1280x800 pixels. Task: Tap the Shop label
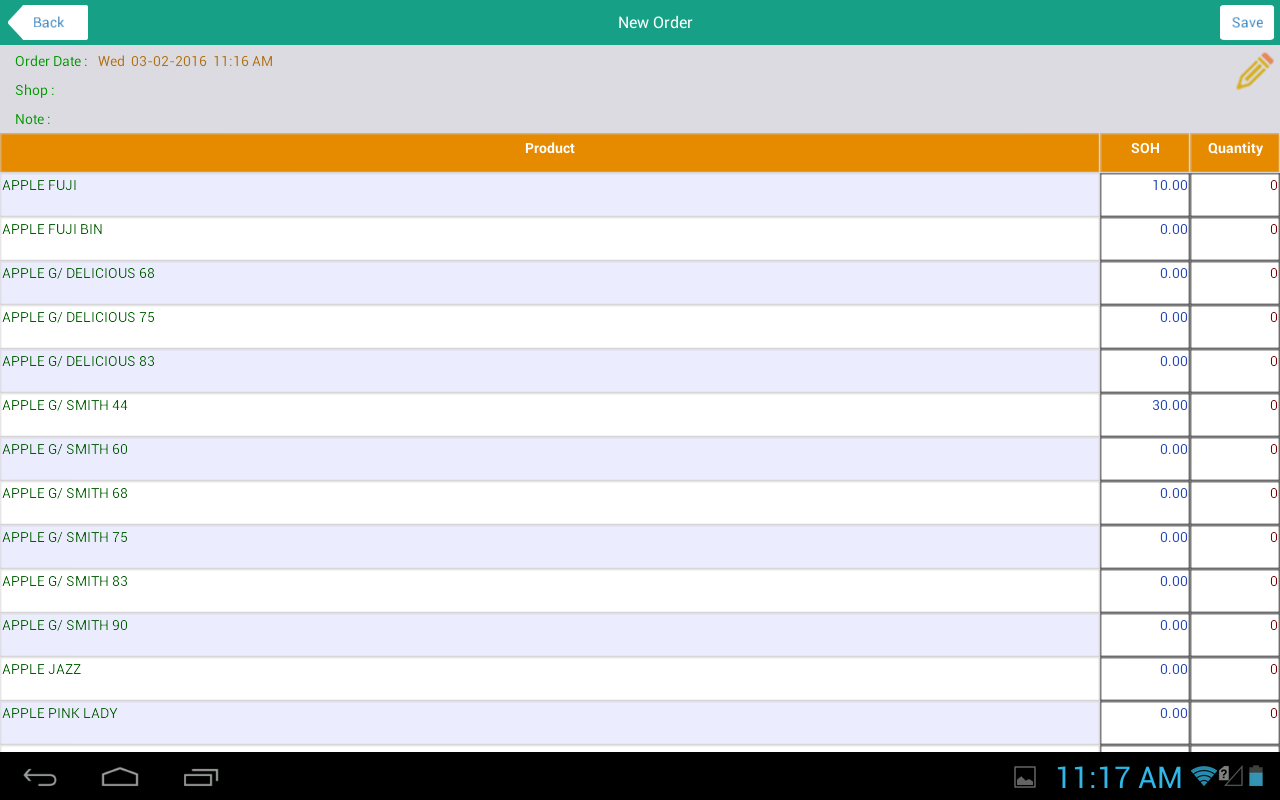click(x=34, y=90)
